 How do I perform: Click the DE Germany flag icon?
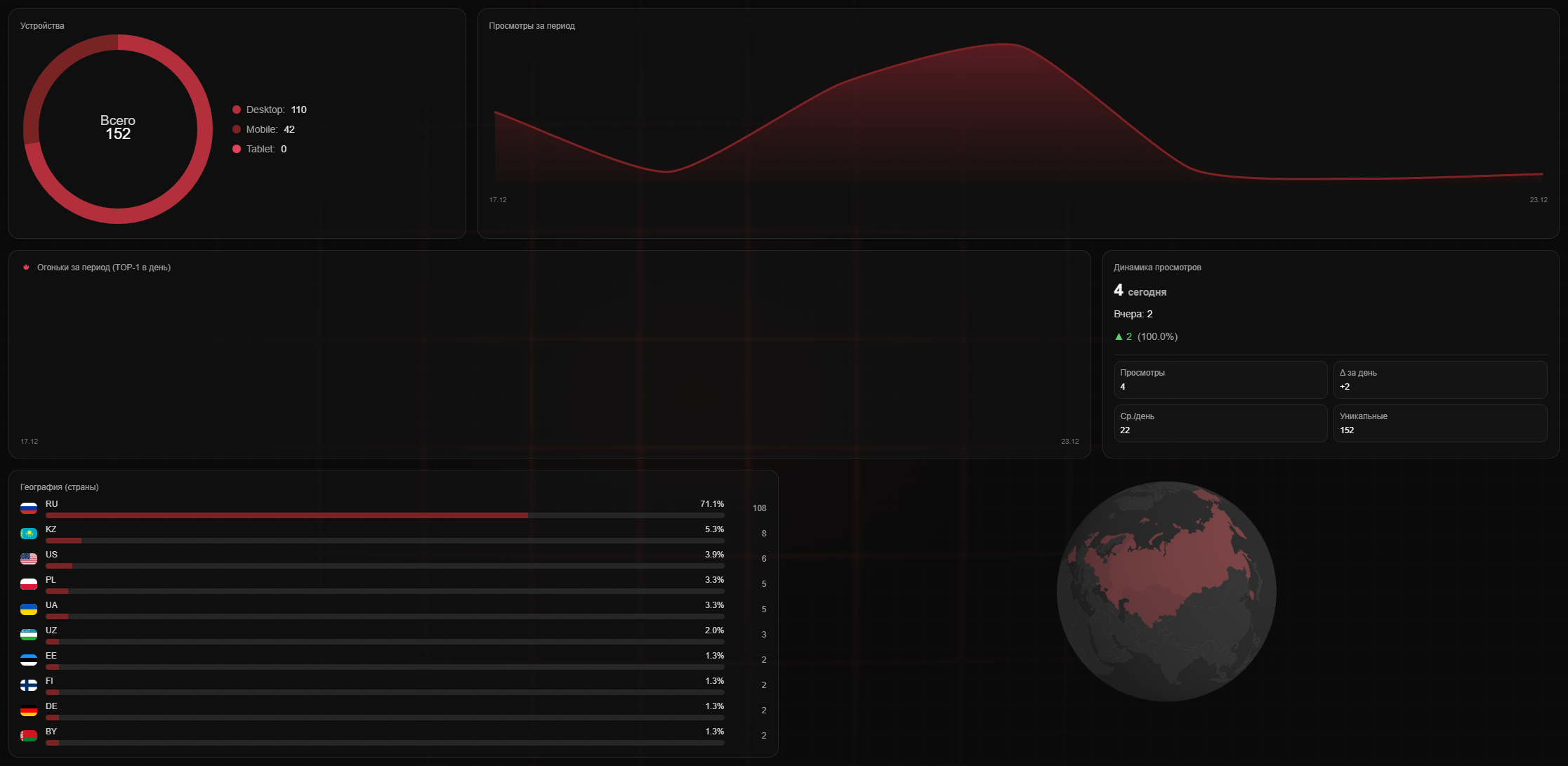click(28, 710)
